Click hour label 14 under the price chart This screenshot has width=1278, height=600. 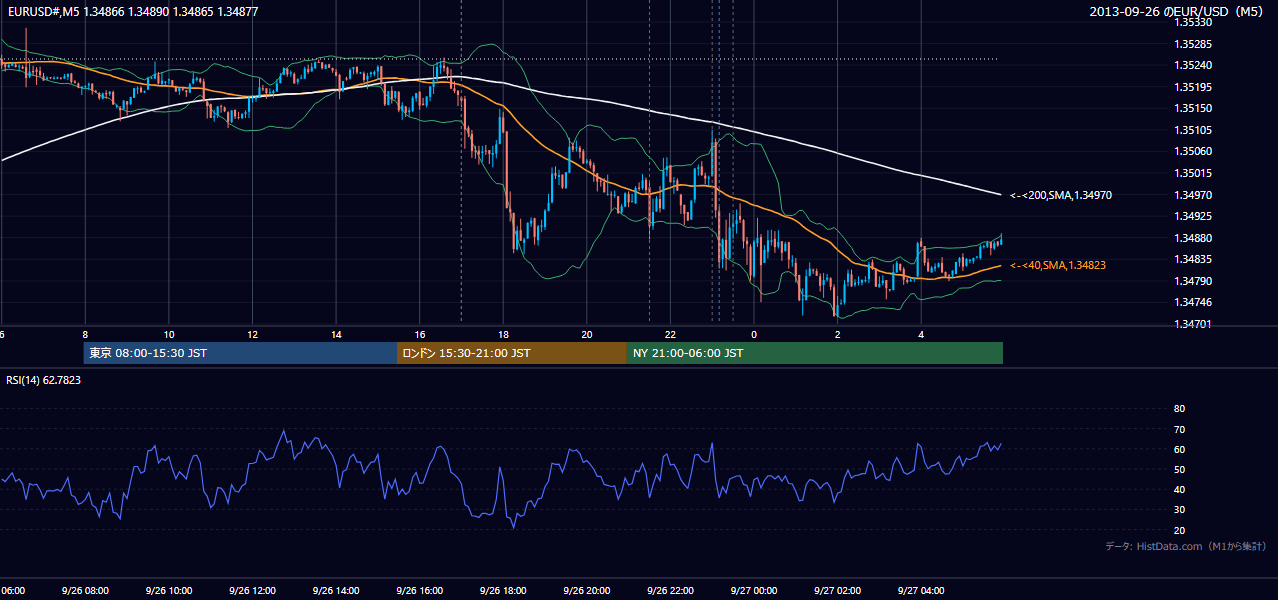coord(336,334)
